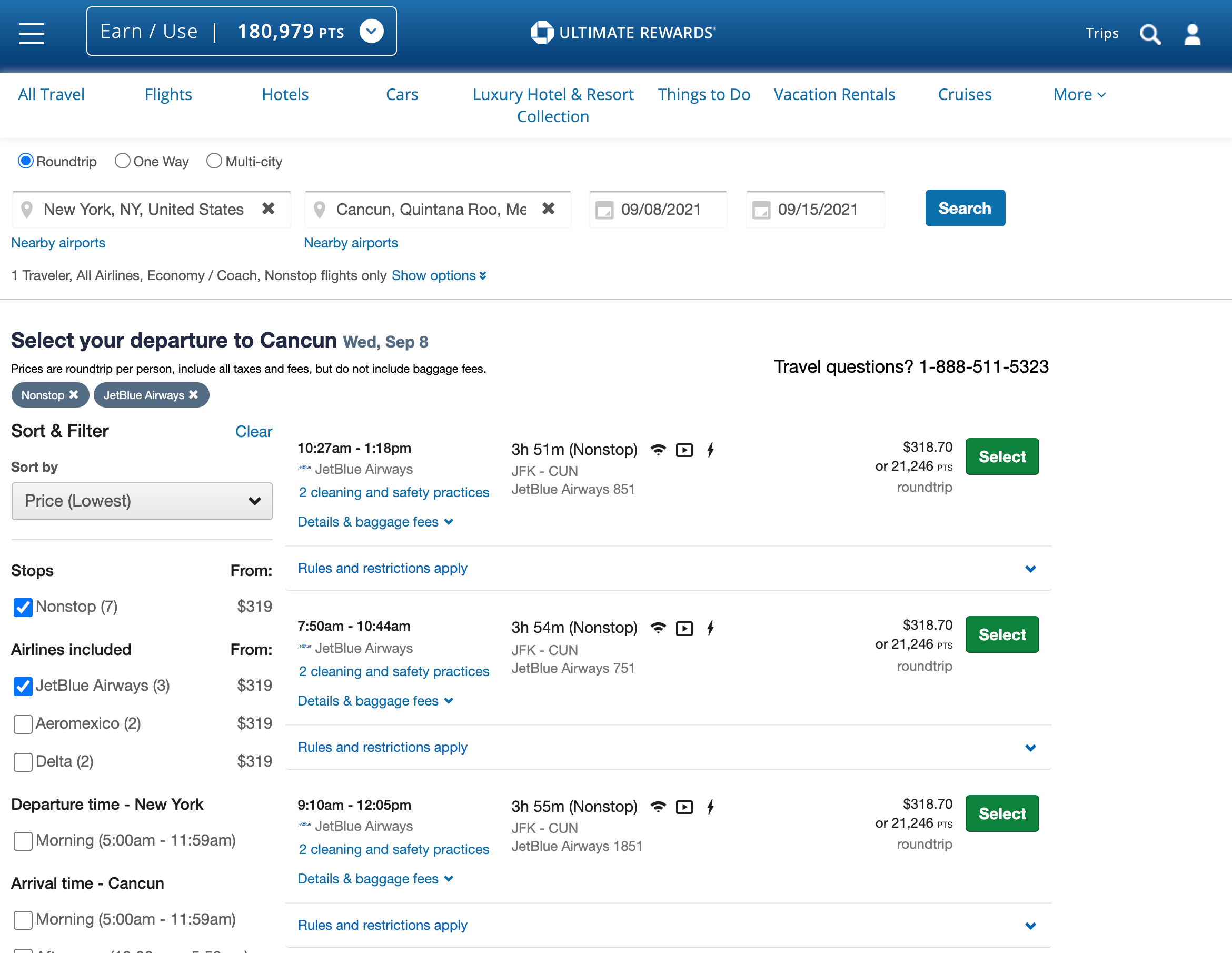Expand Details & baggage fees for flight 1851
The width and height of the screenshot is (1232, 953).
pyautogui.click(x=375, y=879)
